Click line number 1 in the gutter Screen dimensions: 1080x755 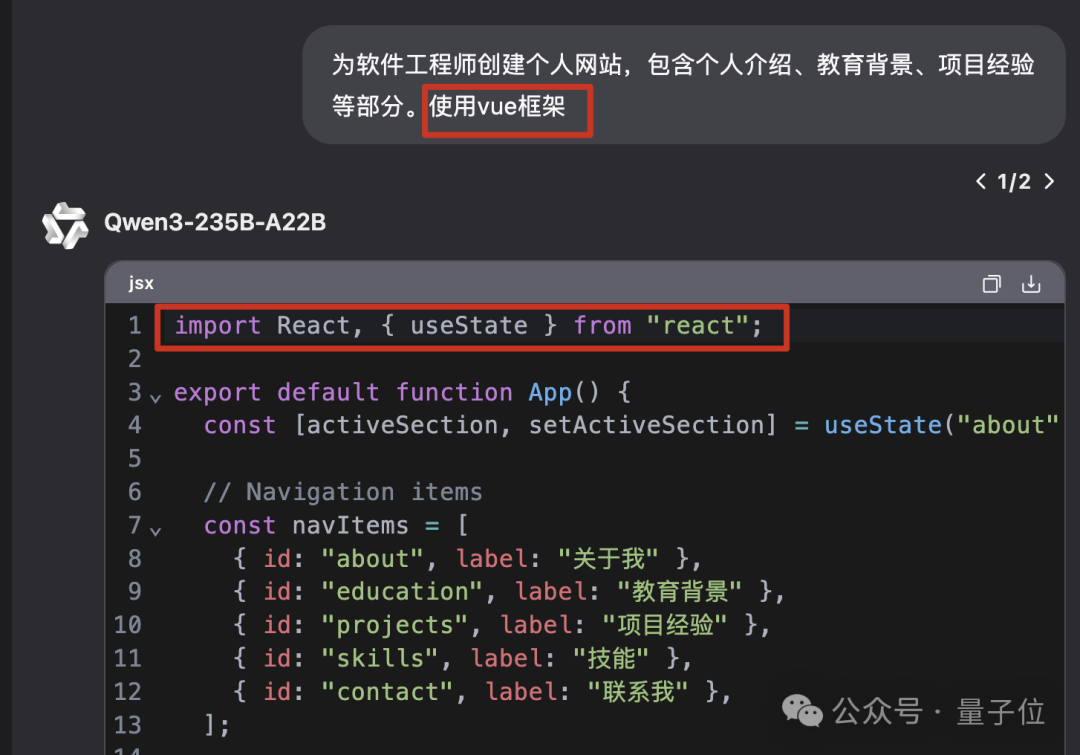(135, 326)
